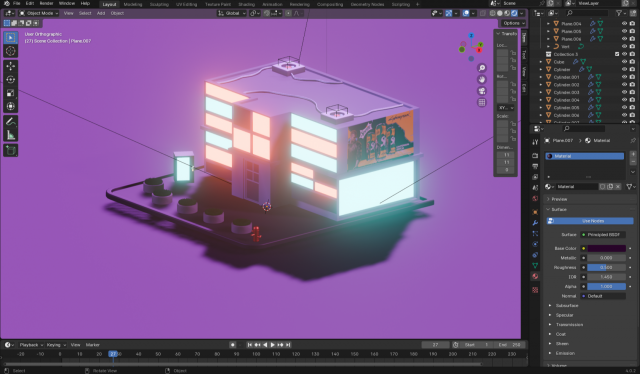
Task: Switch to the Shading workspace tab
Action: [246, 4]
